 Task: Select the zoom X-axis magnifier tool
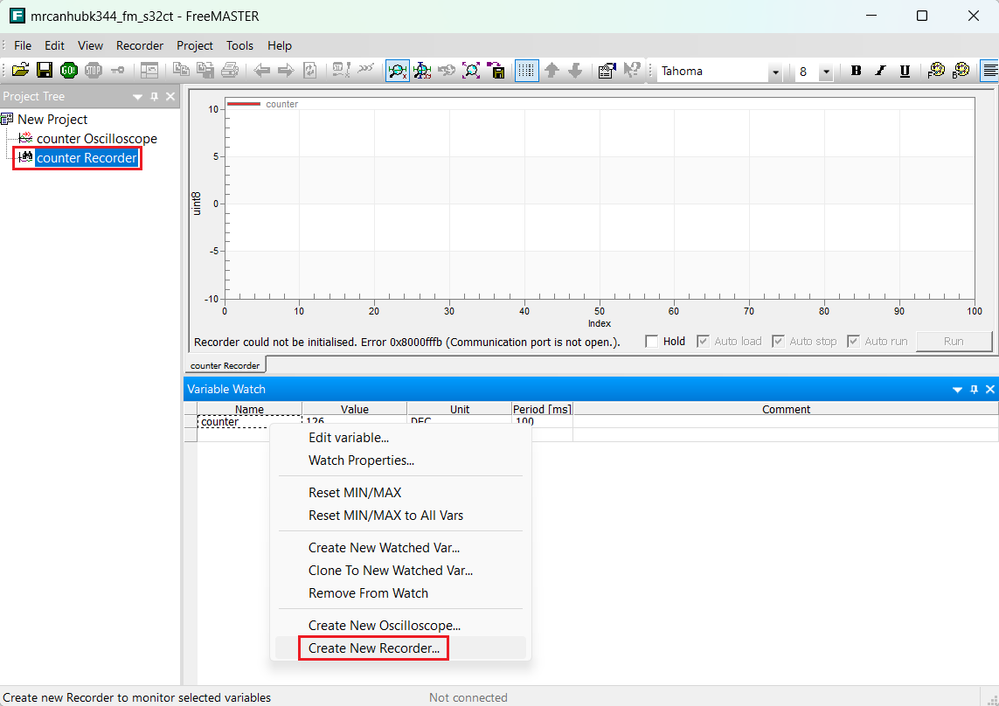pyautogui.click(x=398, y=70)
